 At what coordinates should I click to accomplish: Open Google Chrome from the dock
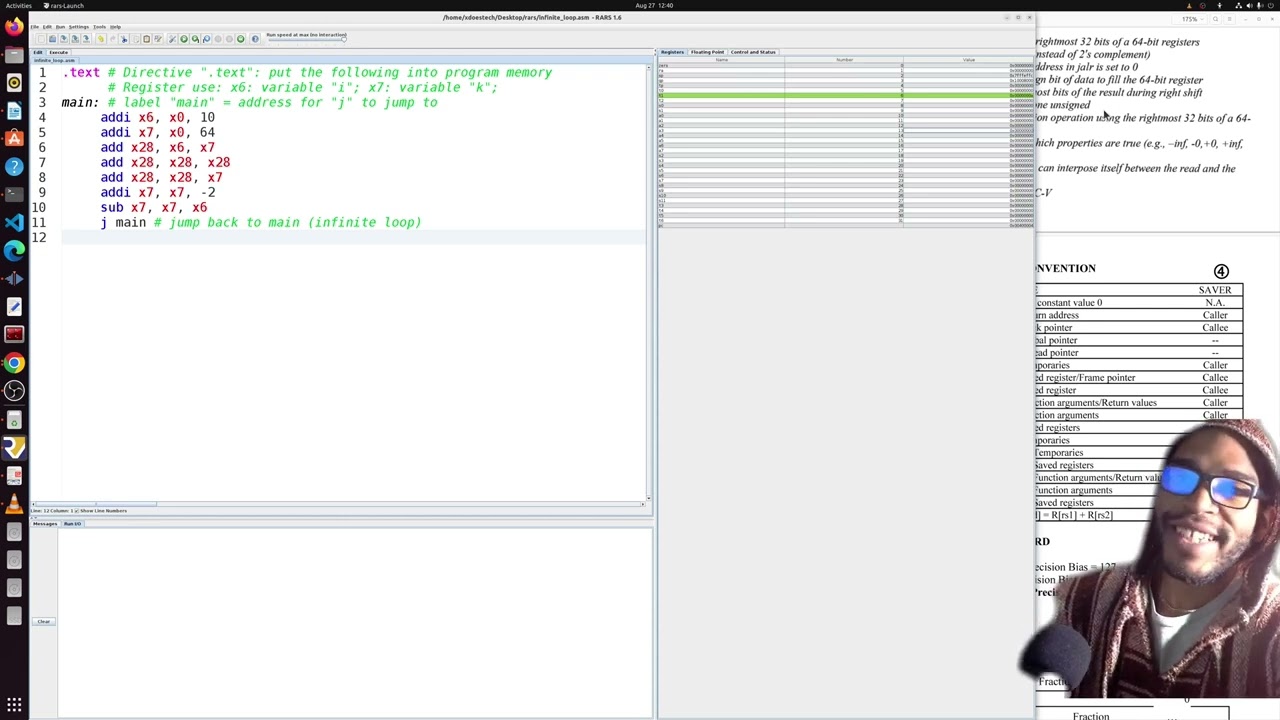(14, 363)
